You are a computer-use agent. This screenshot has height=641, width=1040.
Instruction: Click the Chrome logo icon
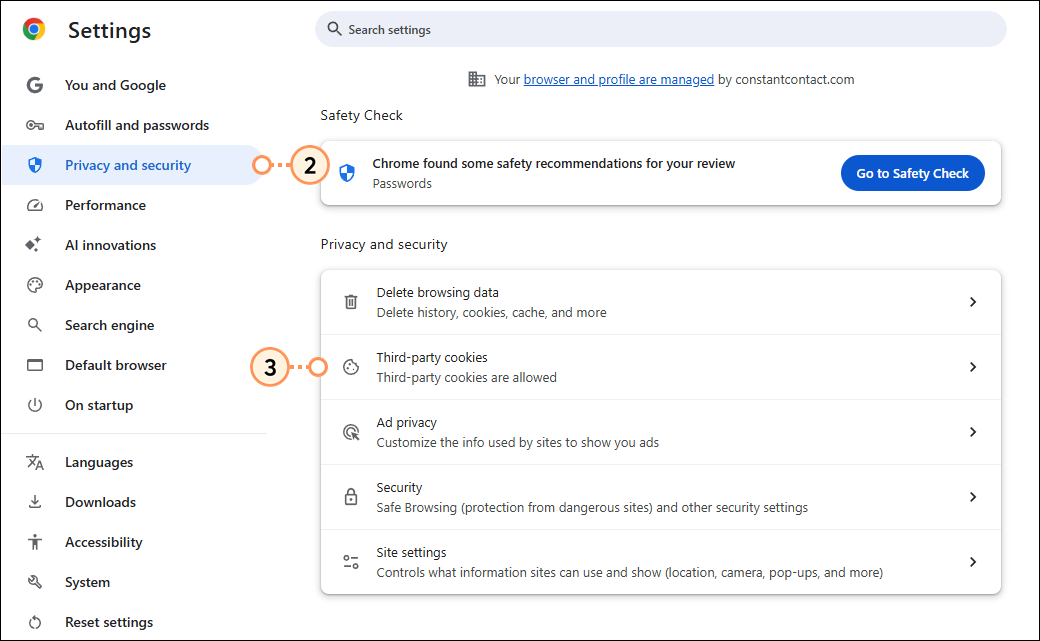click(x=33, y=30)
